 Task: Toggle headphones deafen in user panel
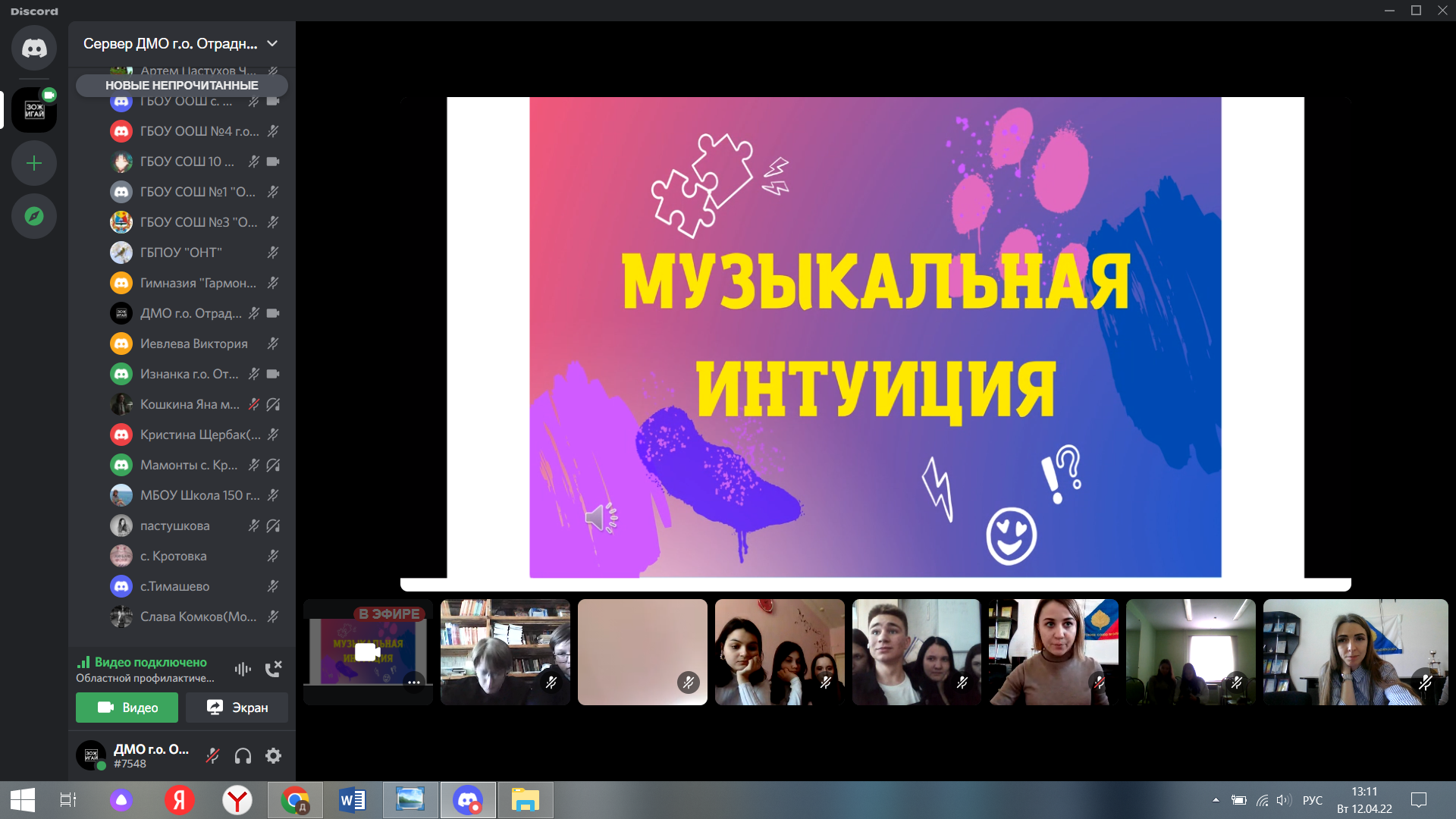coord(243,755)
